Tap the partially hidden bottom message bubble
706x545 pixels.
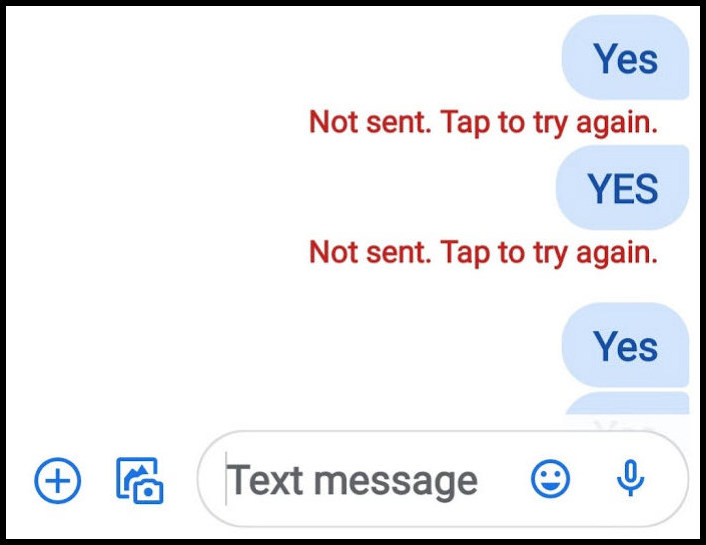[x=627, y=404]
